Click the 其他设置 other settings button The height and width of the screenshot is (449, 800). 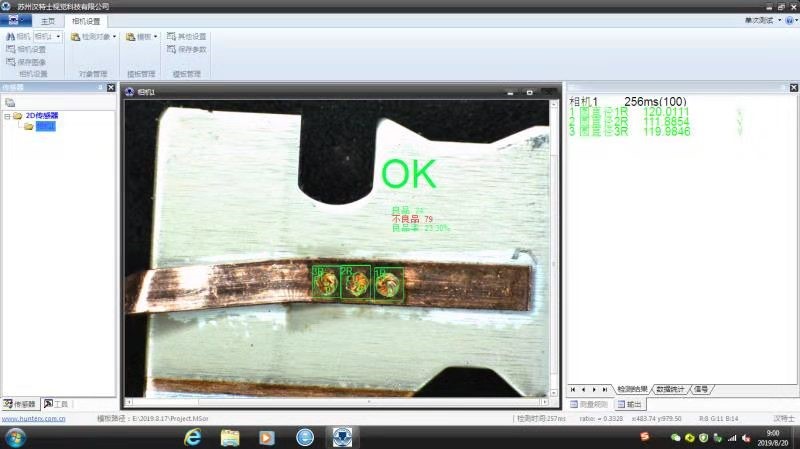186,37
